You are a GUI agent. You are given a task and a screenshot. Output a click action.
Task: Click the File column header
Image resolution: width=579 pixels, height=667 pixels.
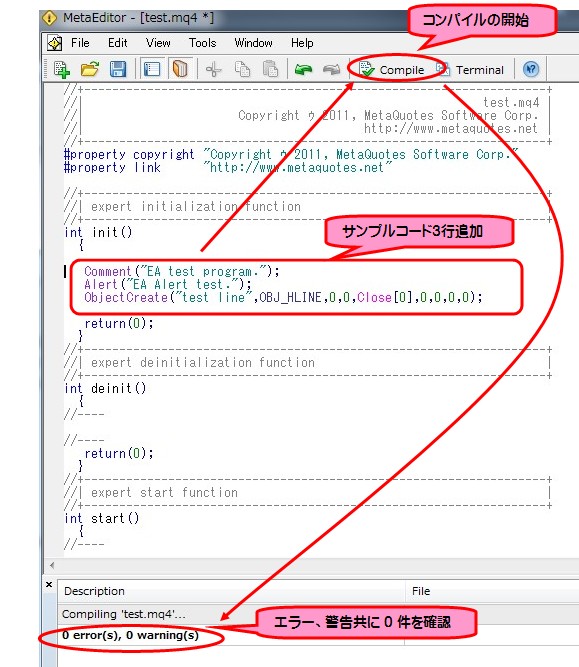pos(492,591)
